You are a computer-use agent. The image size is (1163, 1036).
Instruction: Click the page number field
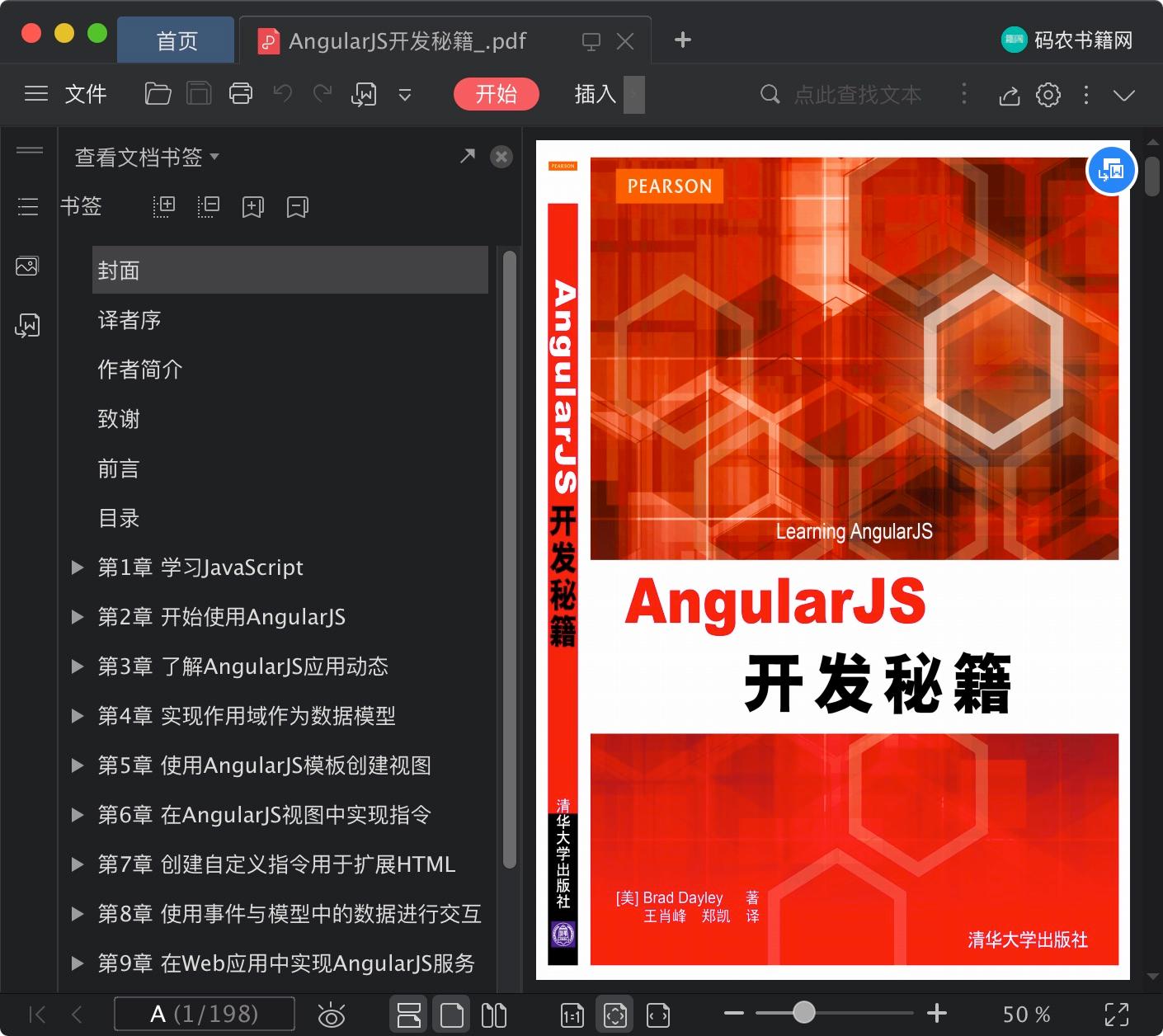point(204,1014)
